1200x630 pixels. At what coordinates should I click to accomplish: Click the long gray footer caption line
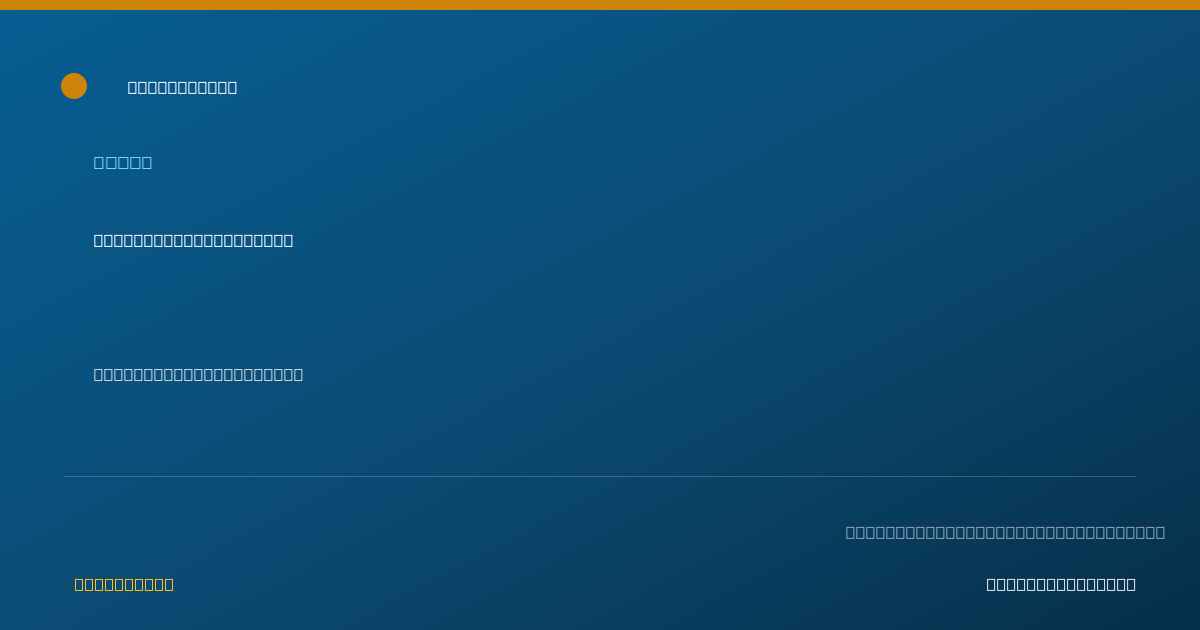tap(1005, 532)
